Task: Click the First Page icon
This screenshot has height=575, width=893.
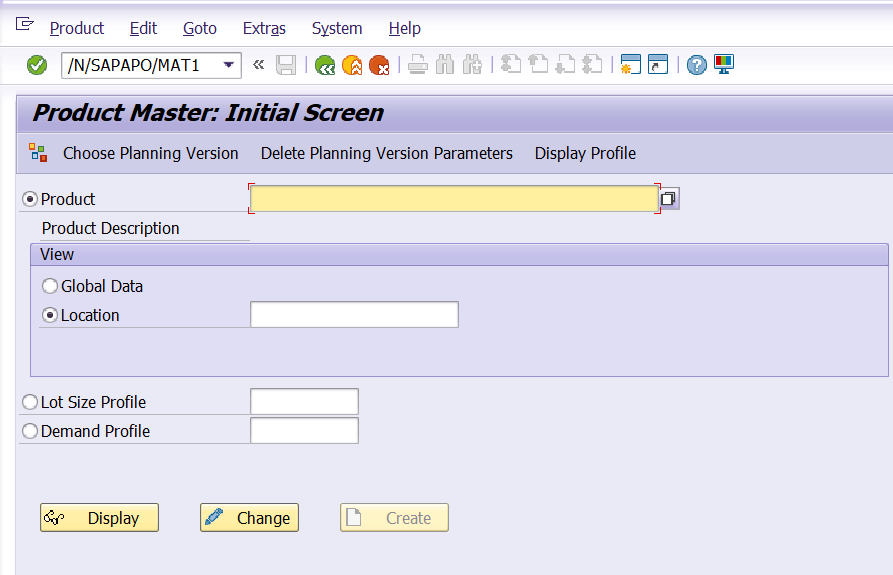Action: (510, 64)
